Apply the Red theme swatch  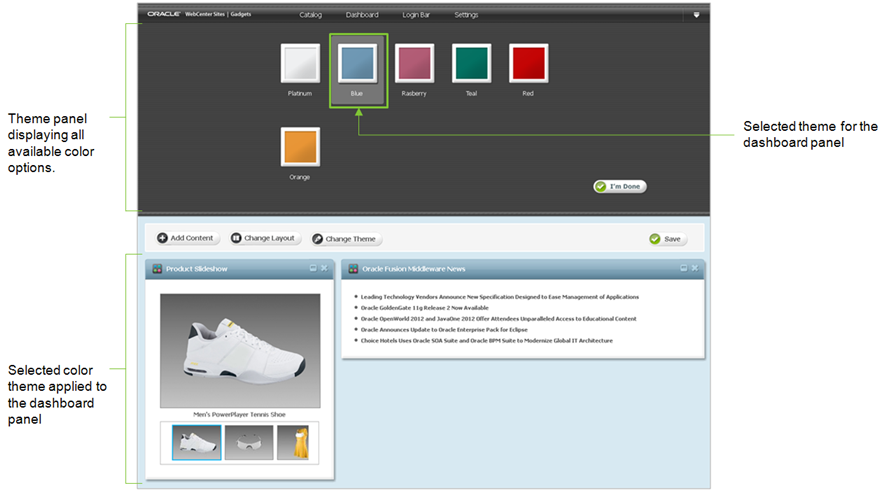pos(529,63)
